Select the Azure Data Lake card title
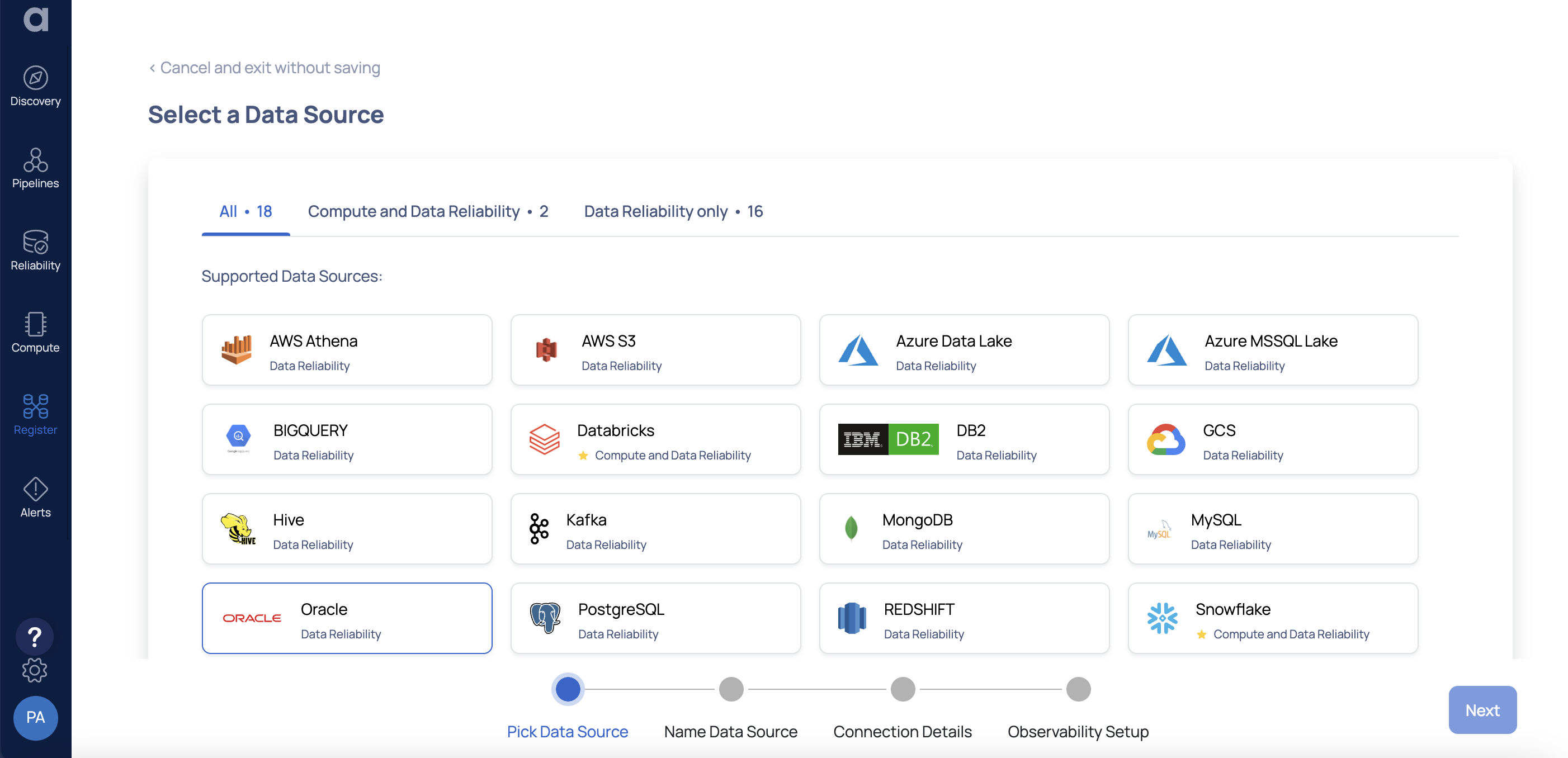This screenshot has height=758, width=1568. click(954, 340)
